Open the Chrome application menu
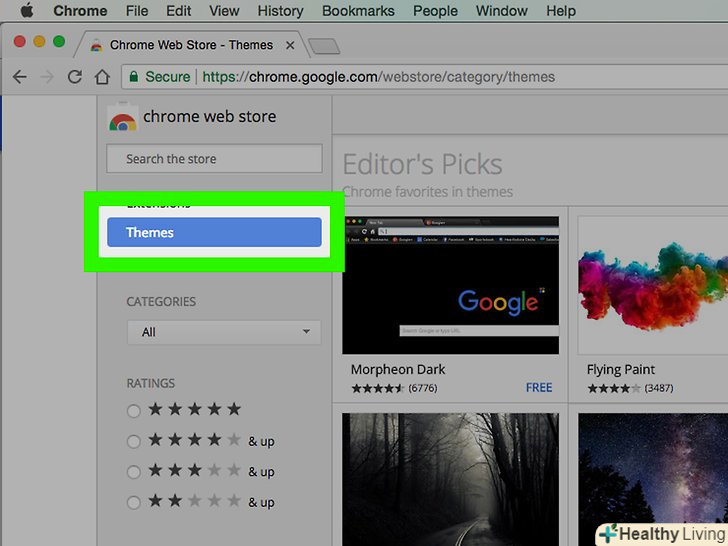 pyautogui.click(x=80, y=11)
